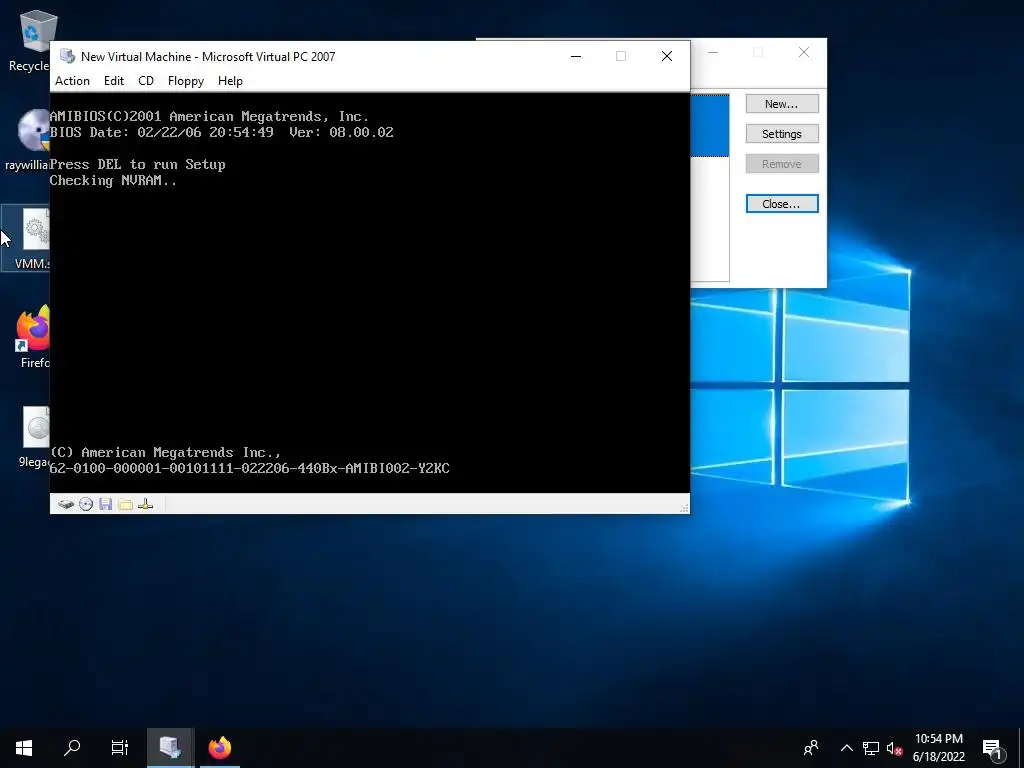Screen dimensions: 1024x768
Task: Select the highlighted virtual machine entry in Console
Action: pyautogui.click(x=709, y=125)
